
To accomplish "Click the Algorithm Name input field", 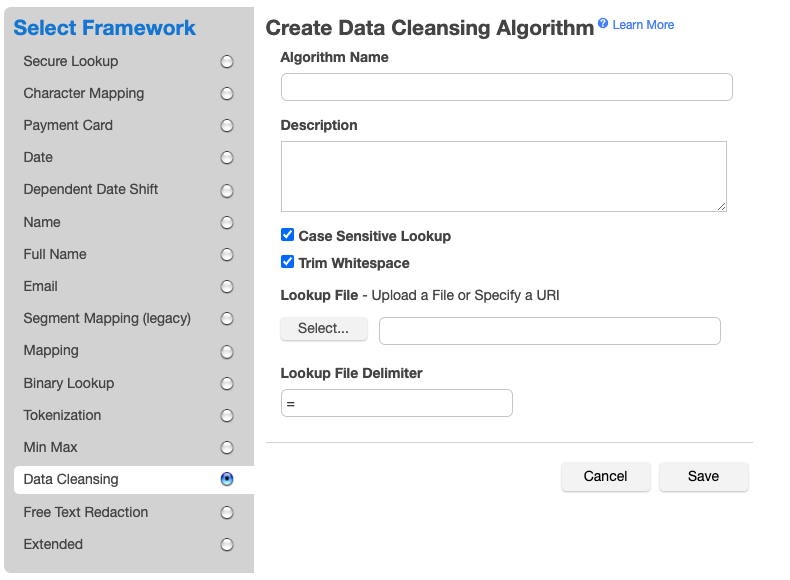I will (x=506, y=87).
